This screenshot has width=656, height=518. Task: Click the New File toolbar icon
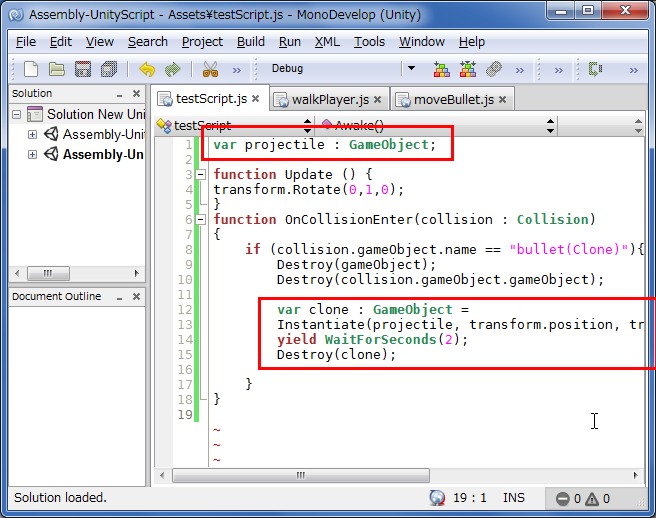(31, 69)
